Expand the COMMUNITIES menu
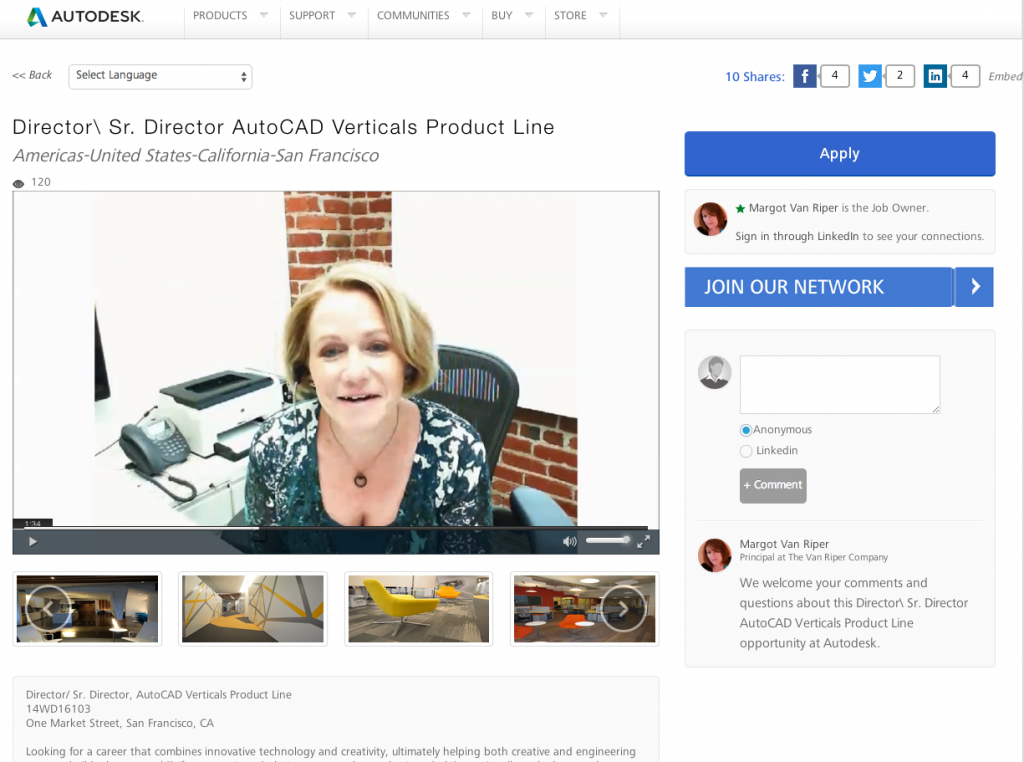This screenshot has width=1024, height=762. click(x=417, y=15)
